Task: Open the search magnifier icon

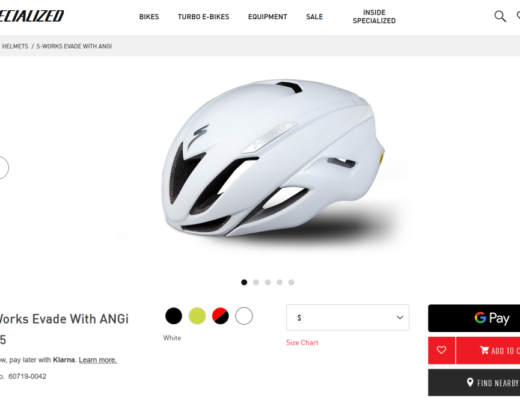Action: (500, 16)
